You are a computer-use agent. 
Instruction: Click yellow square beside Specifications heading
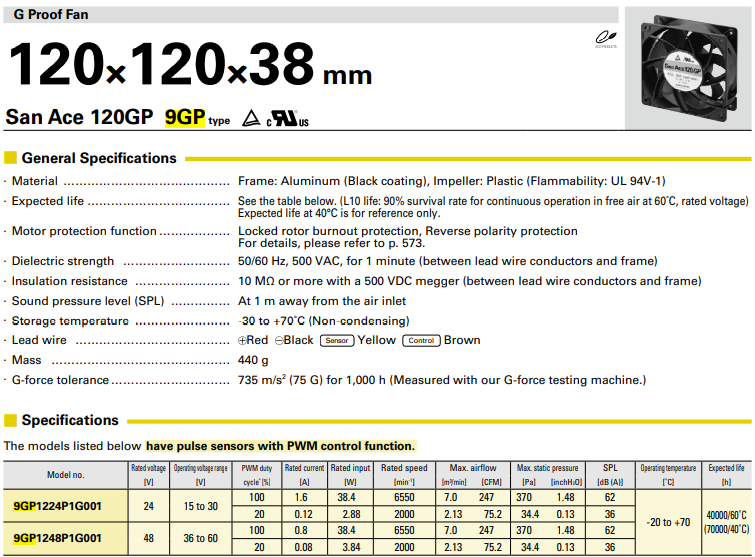click(10, 420)
